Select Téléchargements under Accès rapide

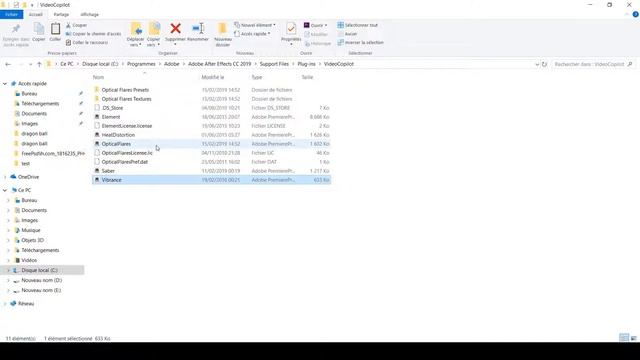click(40, 104)
